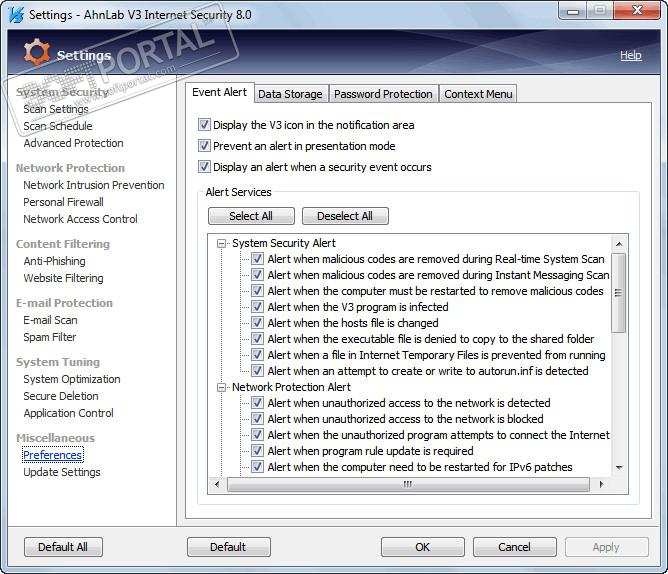Open Application Control settings

click(69, 413)
